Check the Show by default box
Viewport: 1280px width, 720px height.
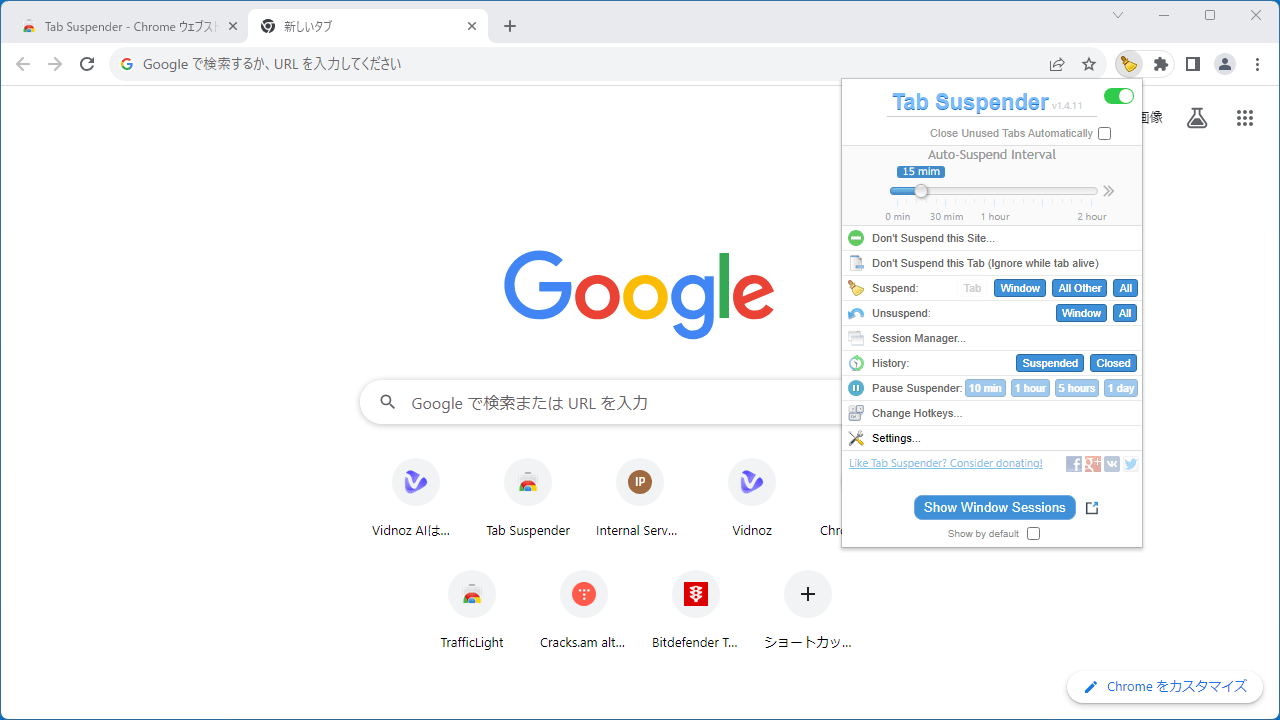1033,533
